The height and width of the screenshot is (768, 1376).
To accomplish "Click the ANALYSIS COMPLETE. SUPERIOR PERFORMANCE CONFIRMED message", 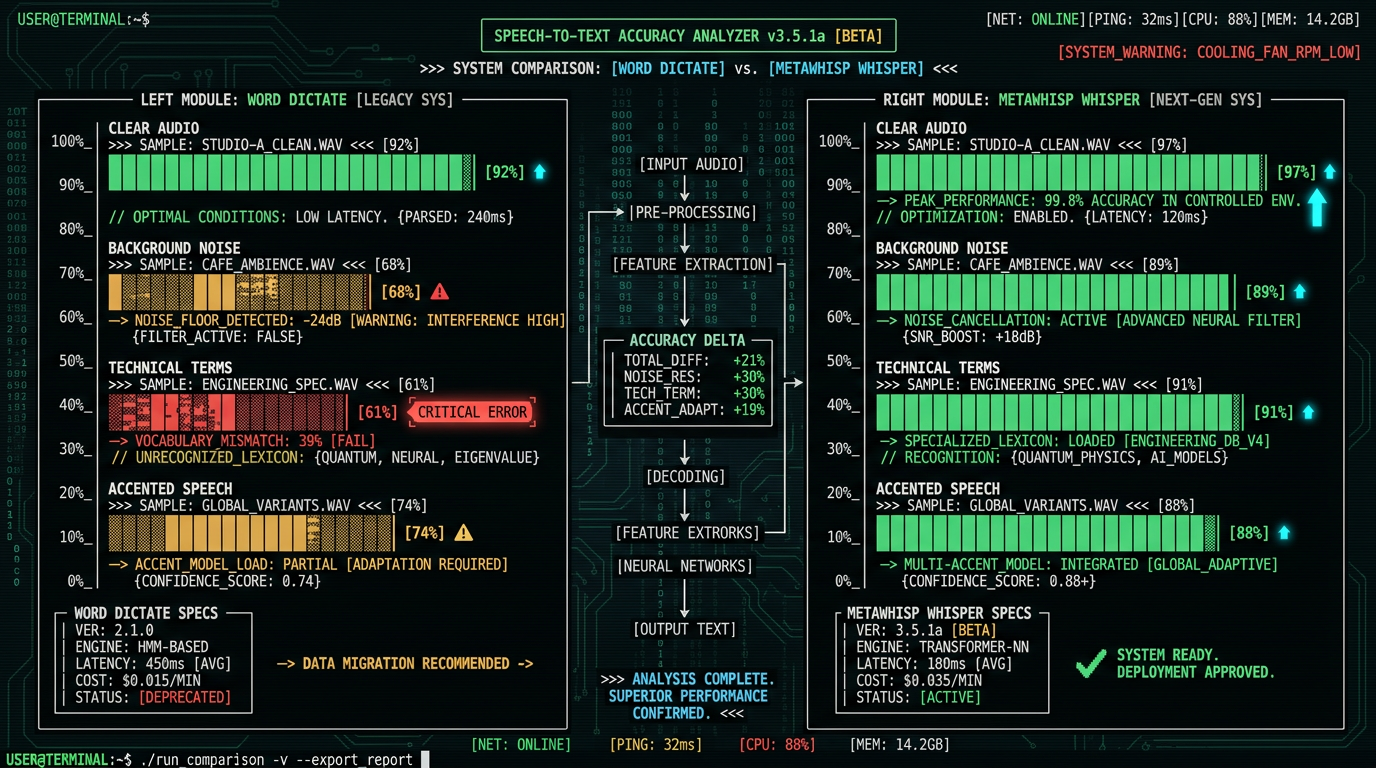I will [688, 696].
